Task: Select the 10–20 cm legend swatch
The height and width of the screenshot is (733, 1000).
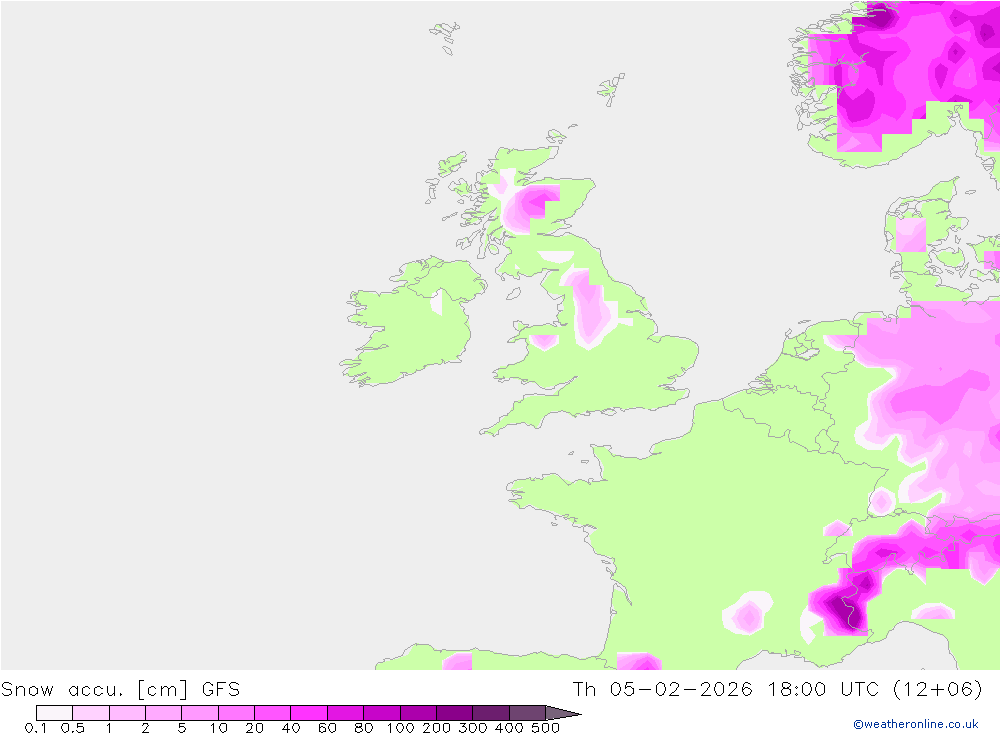Action: (x=236, y=713)
